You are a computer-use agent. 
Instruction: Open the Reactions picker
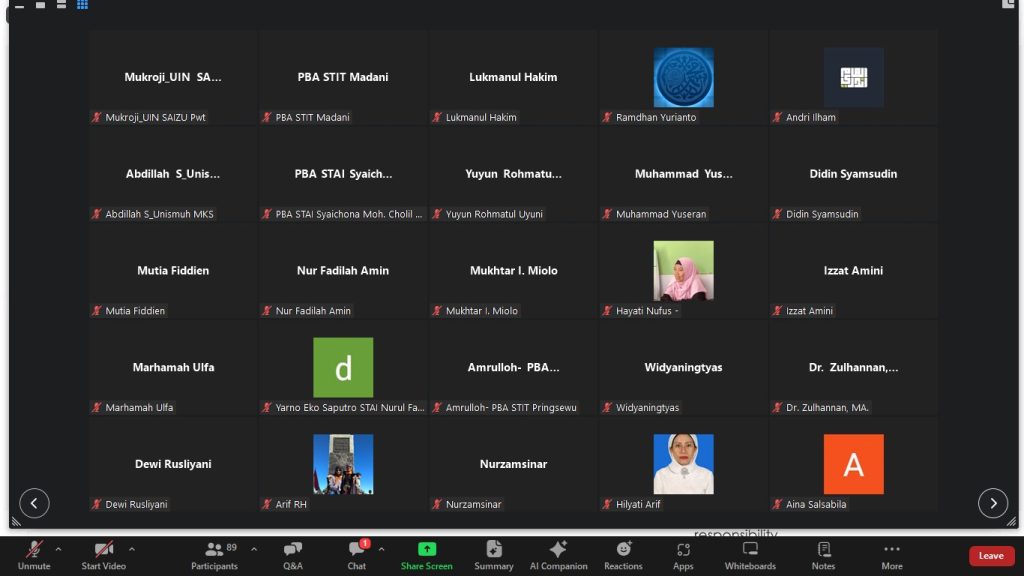pos(623,555)
